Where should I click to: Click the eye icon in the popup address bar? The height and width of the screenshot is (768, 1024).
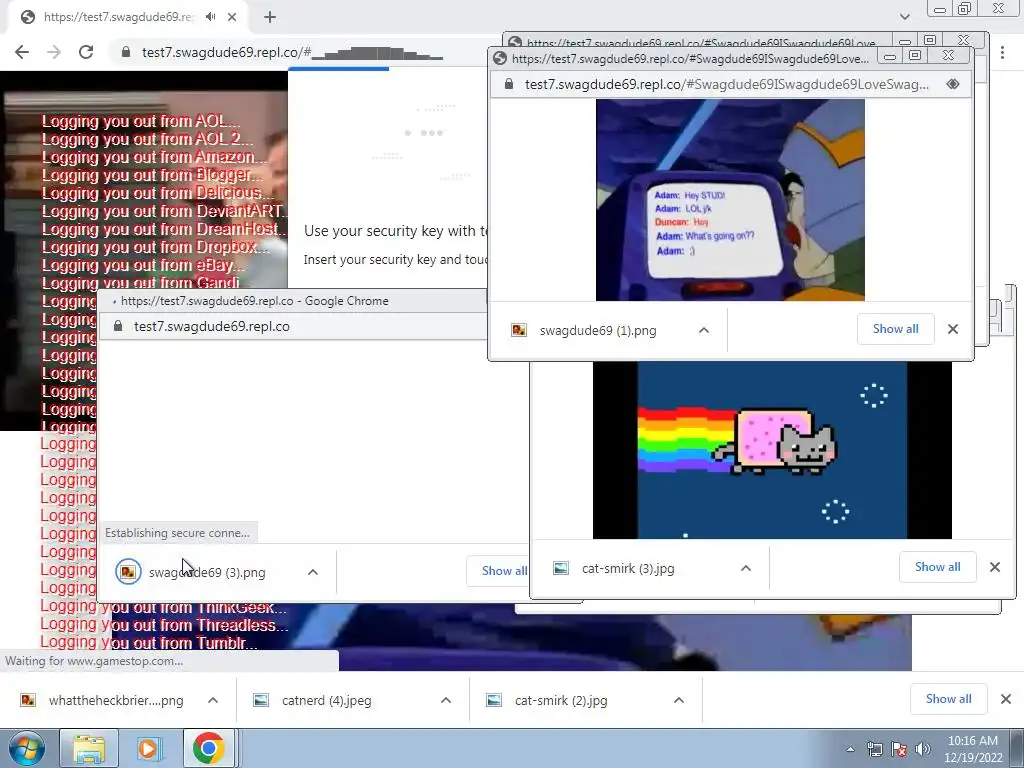[x=953, y=84]
